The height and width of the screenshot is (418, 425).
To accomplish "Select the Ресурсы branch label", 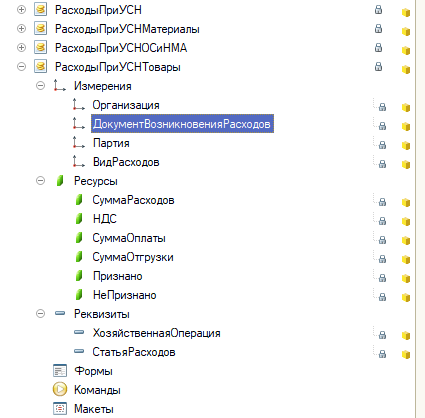I will click(96, 181).
